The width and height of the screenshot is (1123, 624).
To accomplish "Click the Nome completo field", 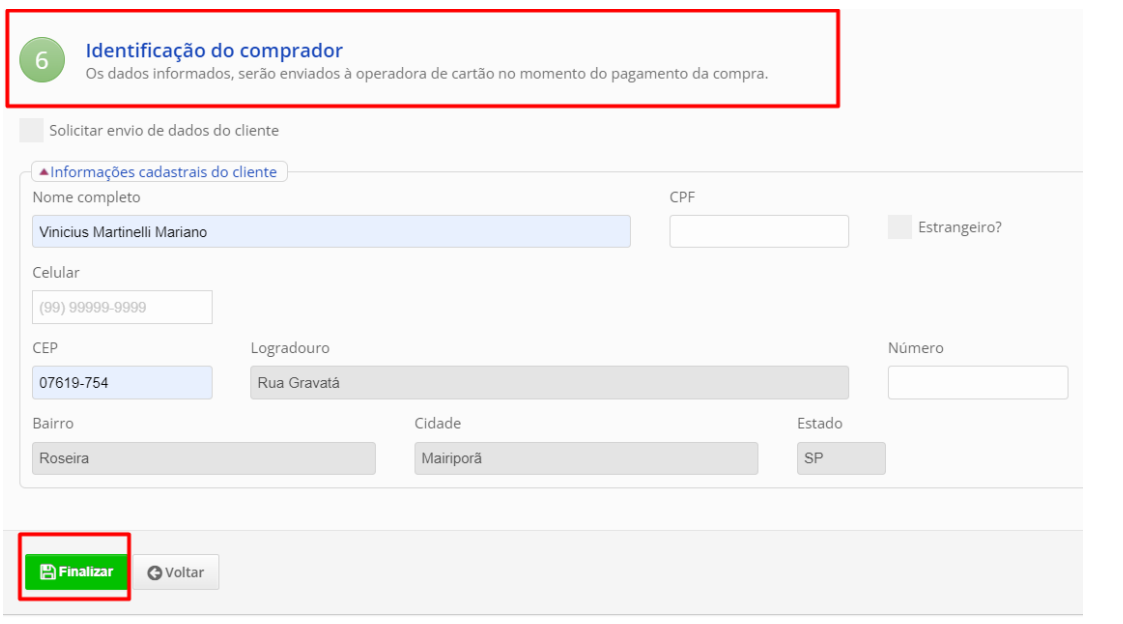I will [x=331, y=232].
